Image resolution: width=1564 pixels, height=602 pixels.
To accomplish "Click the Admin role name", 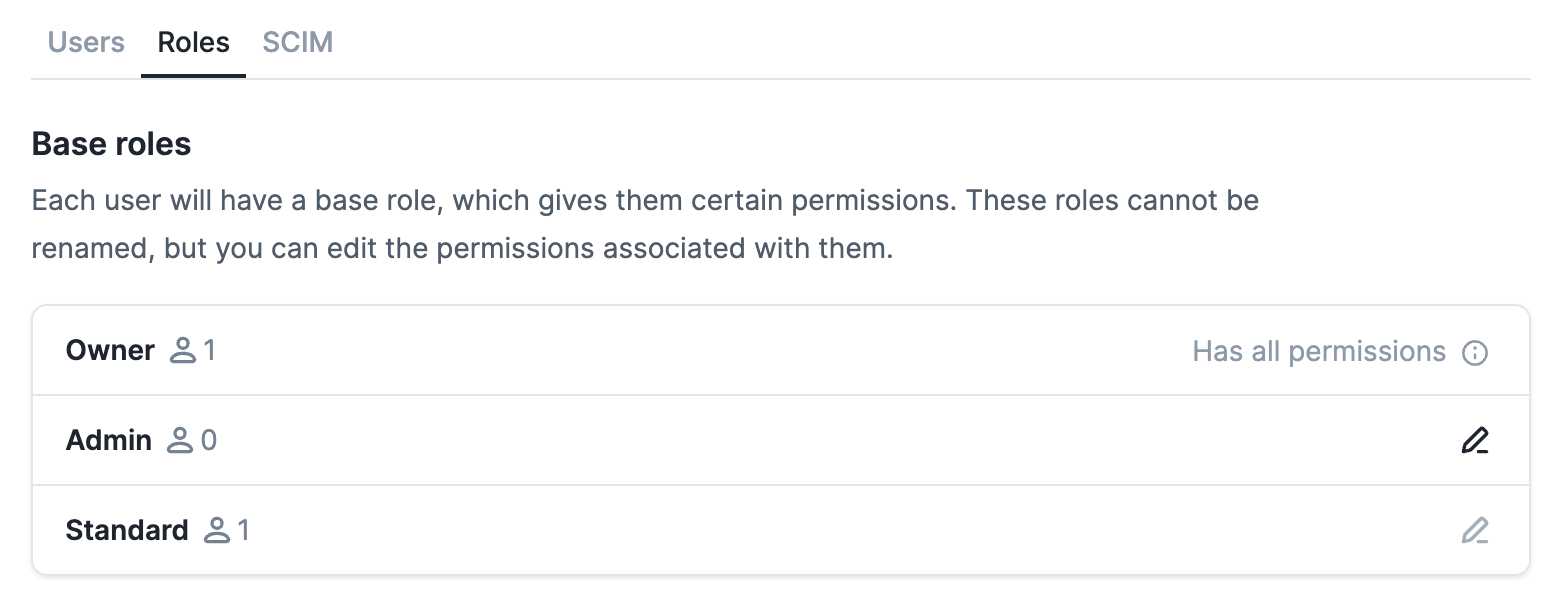I will (109, 441).
